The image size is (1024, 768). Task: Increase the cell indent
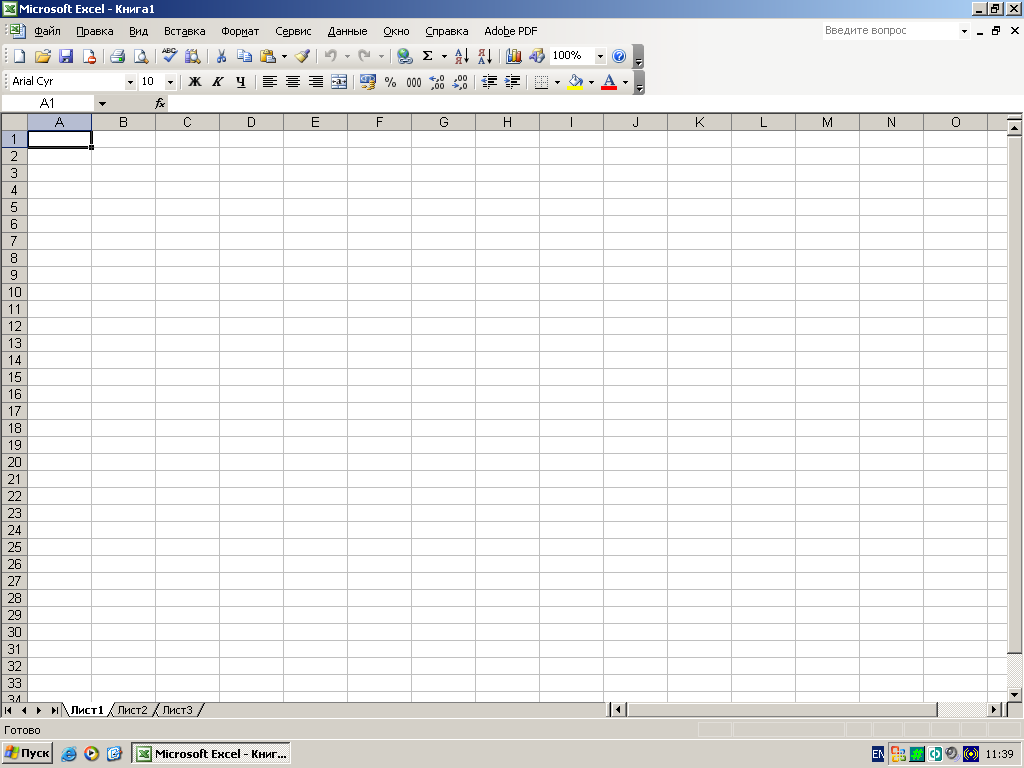click(x=513, y=82)
